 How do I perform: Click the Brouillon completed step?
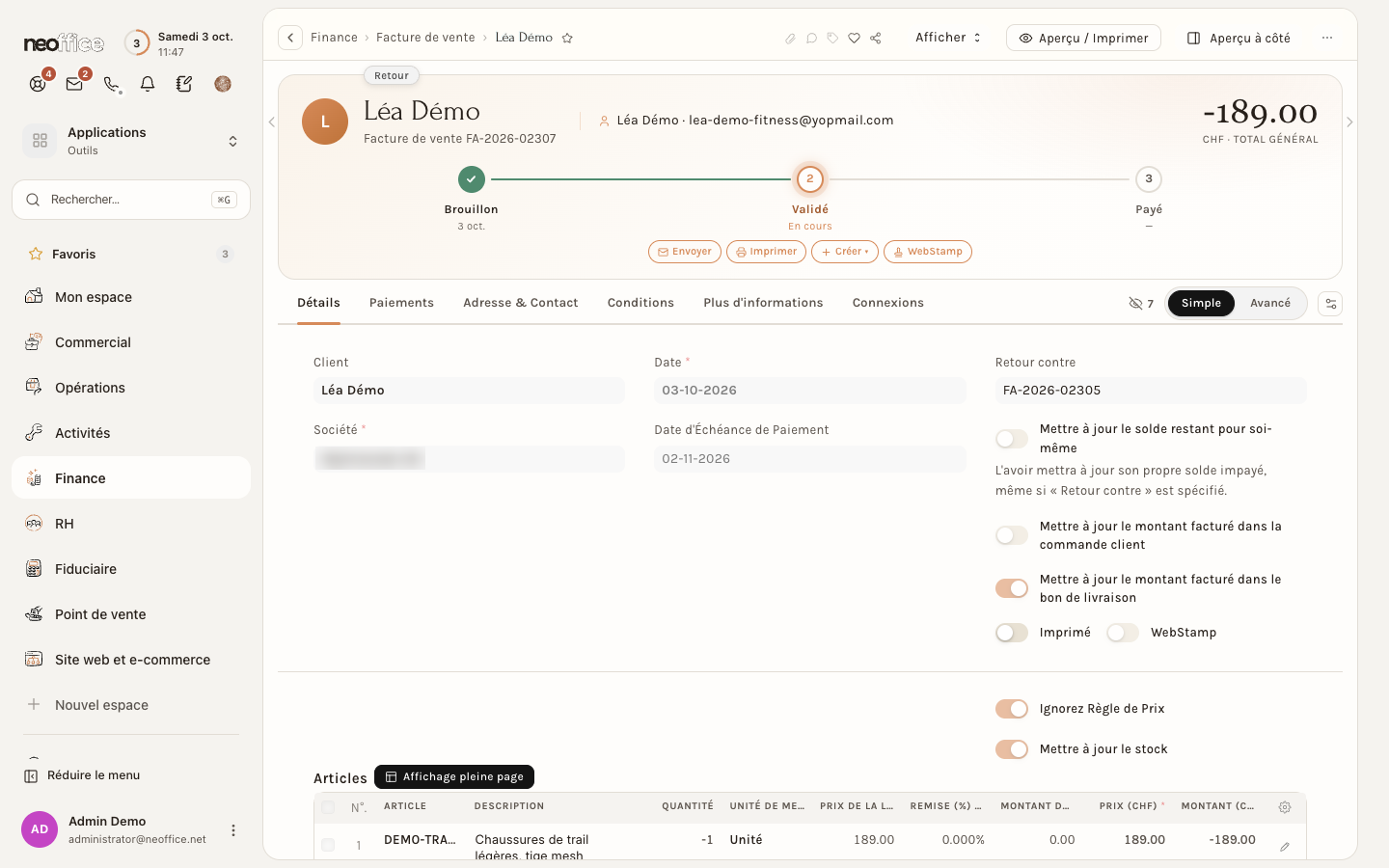click(472, 179)
